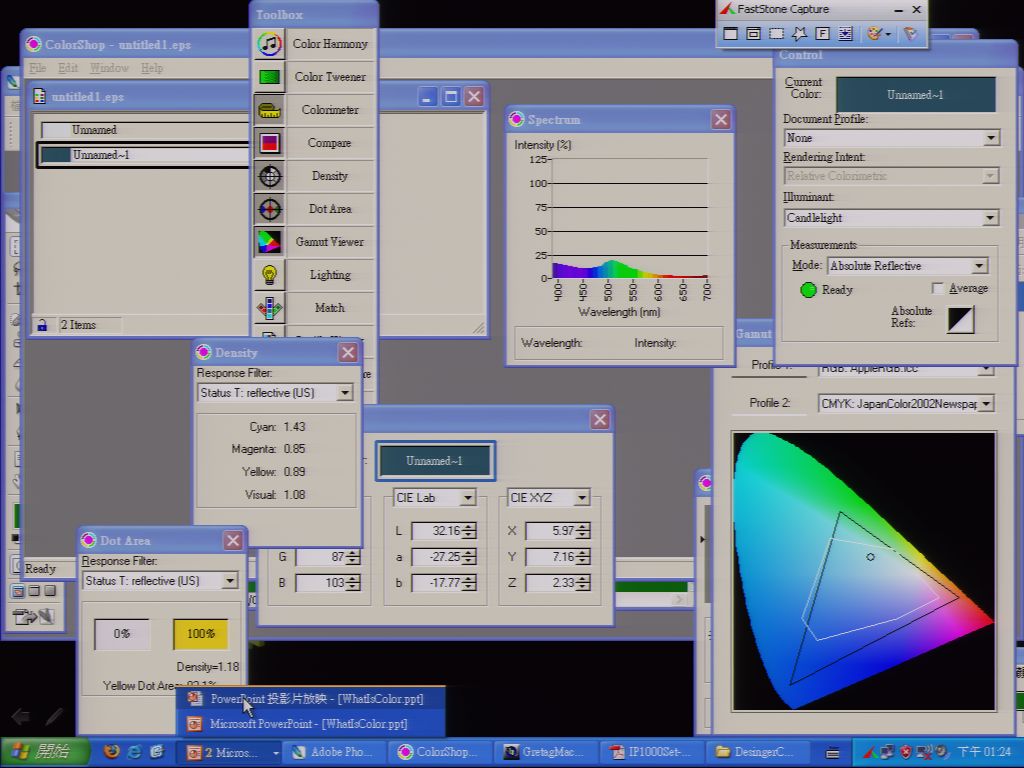
Task: Open the Window menu
Action: click(109, 68)
